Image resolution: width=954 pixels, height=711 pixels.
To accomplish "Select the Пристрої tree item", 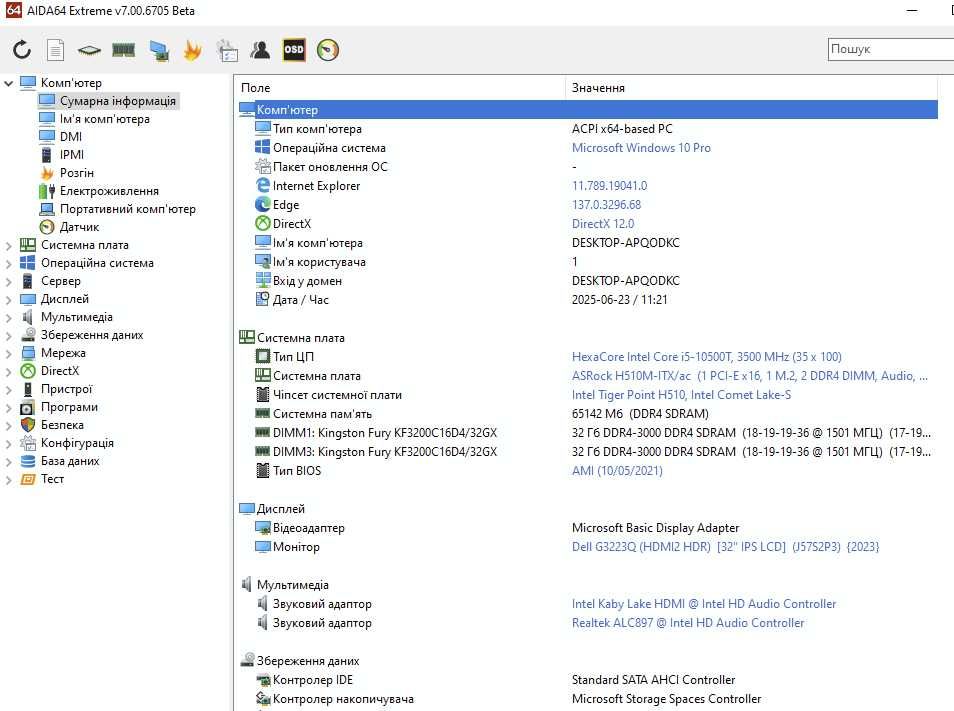I will (66, 389).
